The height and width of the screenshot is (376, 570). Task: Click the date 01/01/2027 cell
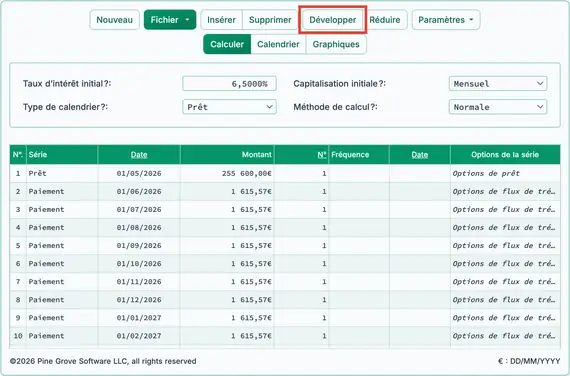pos(139,318)
